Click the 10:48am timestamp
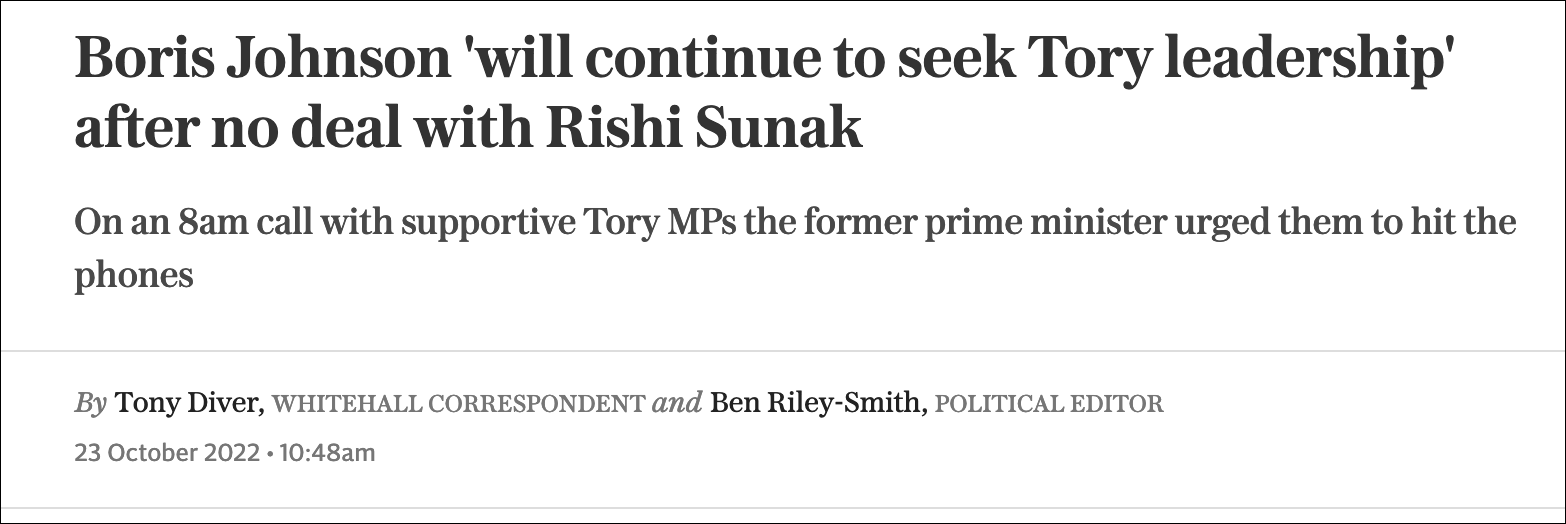1566x524 pixels. pos(328,453)
